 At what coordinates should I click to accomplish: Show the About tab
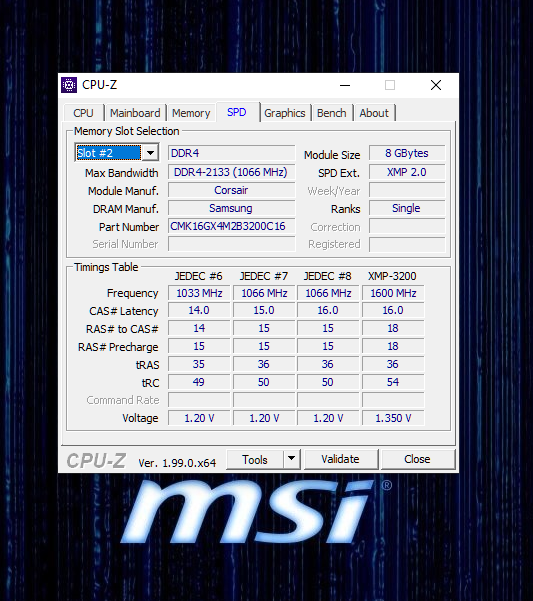[x=374, y=113]
